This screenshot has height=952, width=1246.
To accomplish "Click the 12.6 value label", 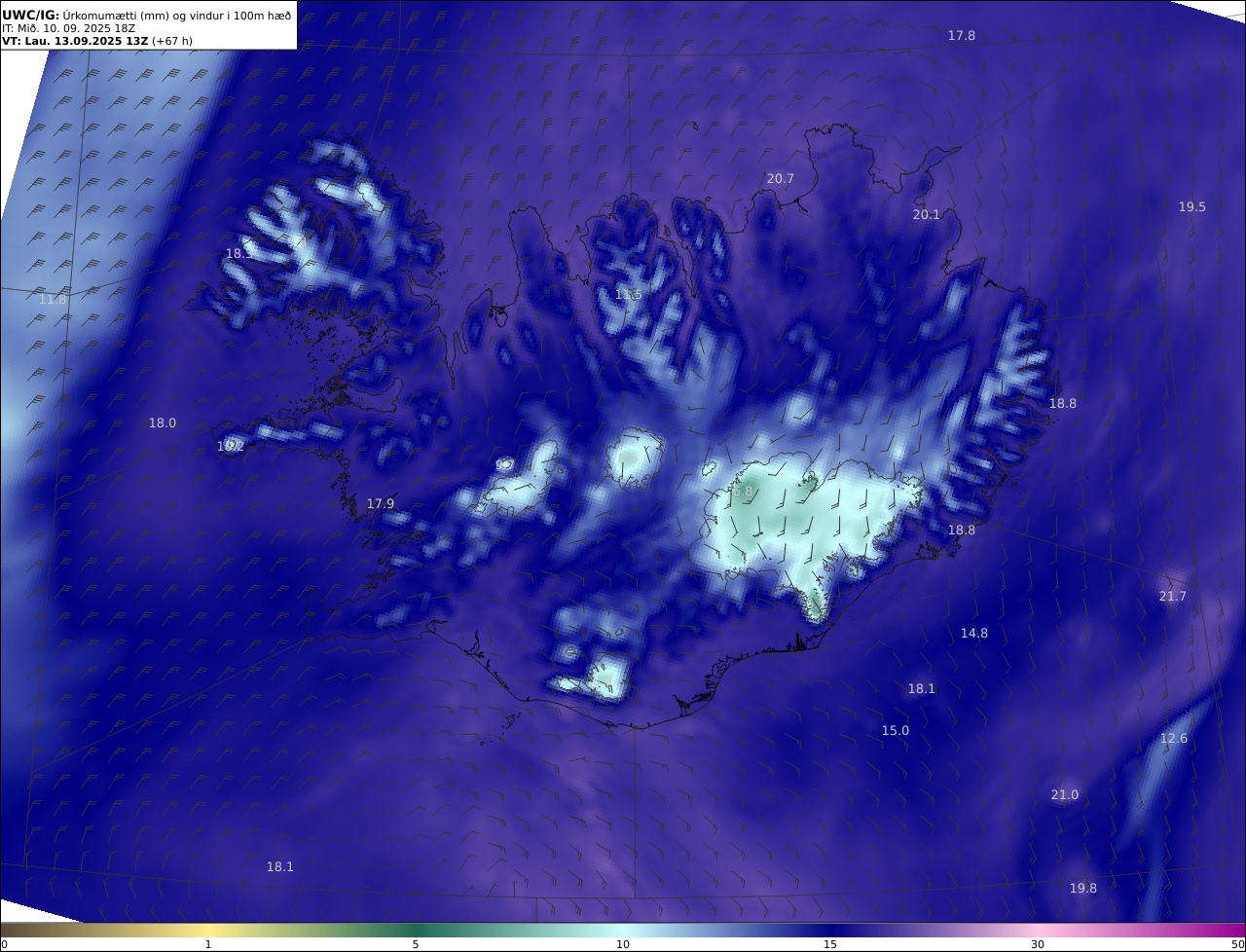I will pos(1174,738).
